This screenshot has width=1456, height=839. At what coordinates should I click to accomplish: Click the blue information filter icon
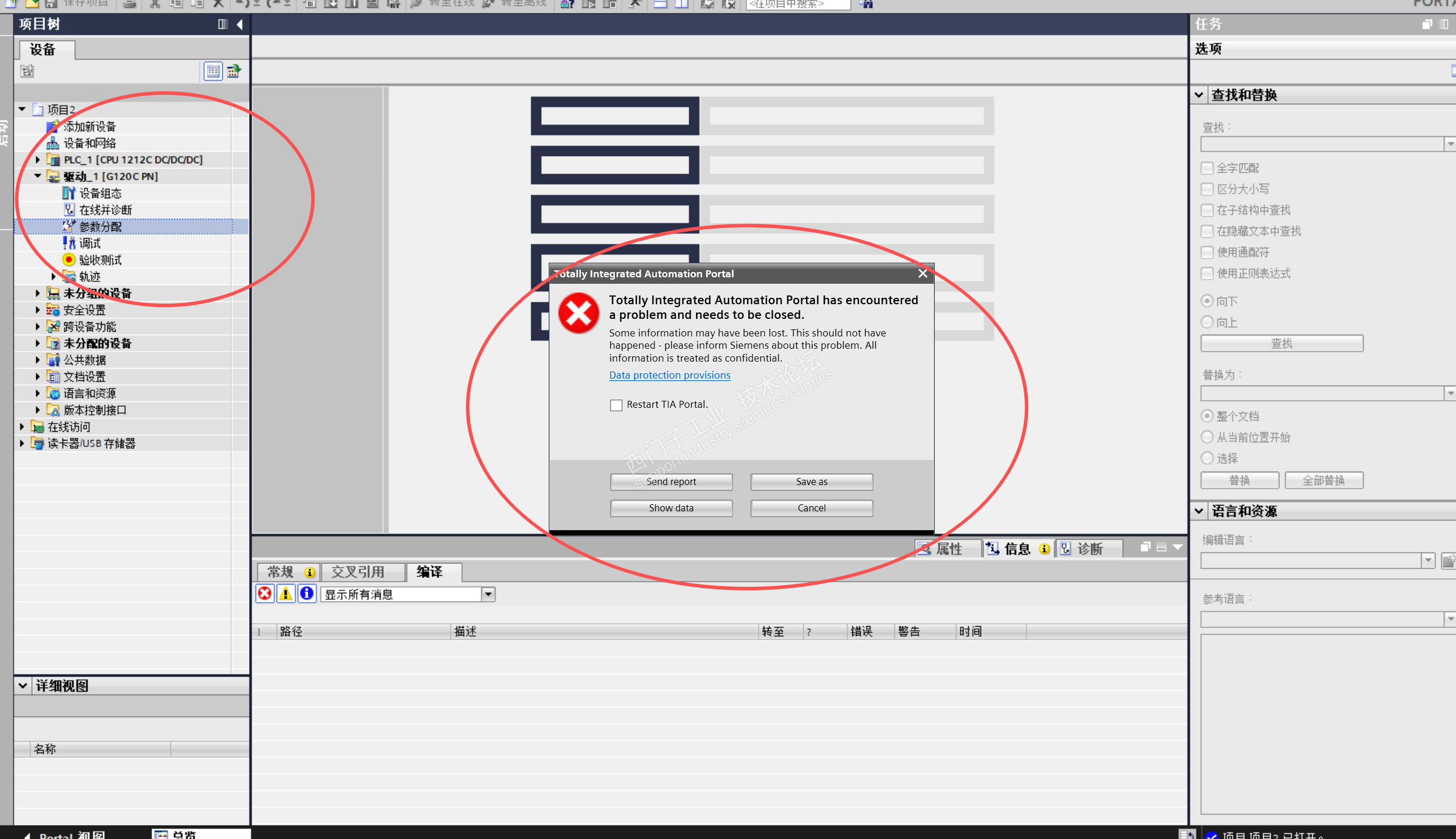click(307, 594)
